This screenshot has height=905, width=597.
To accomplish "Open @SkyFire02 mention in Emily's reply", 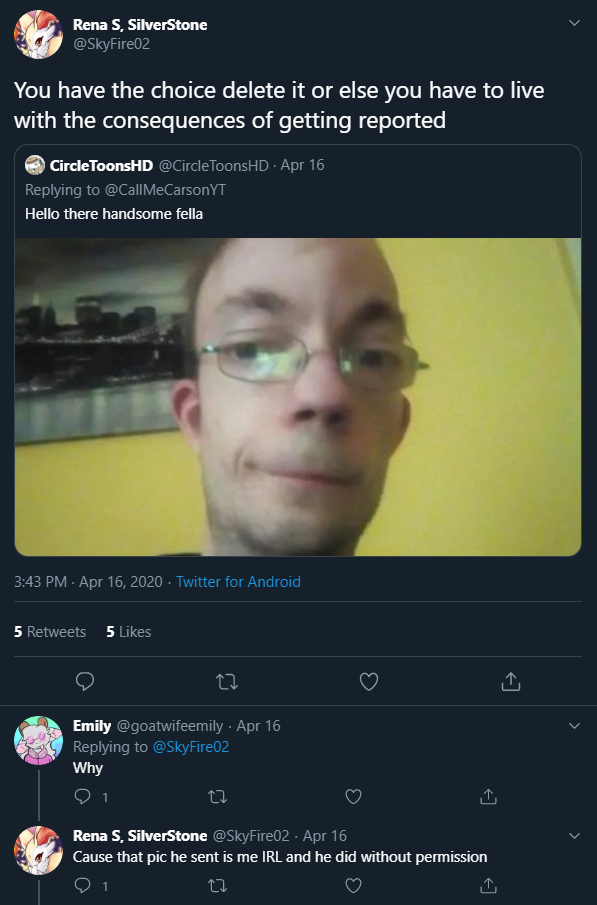I will tap(191, 747).
